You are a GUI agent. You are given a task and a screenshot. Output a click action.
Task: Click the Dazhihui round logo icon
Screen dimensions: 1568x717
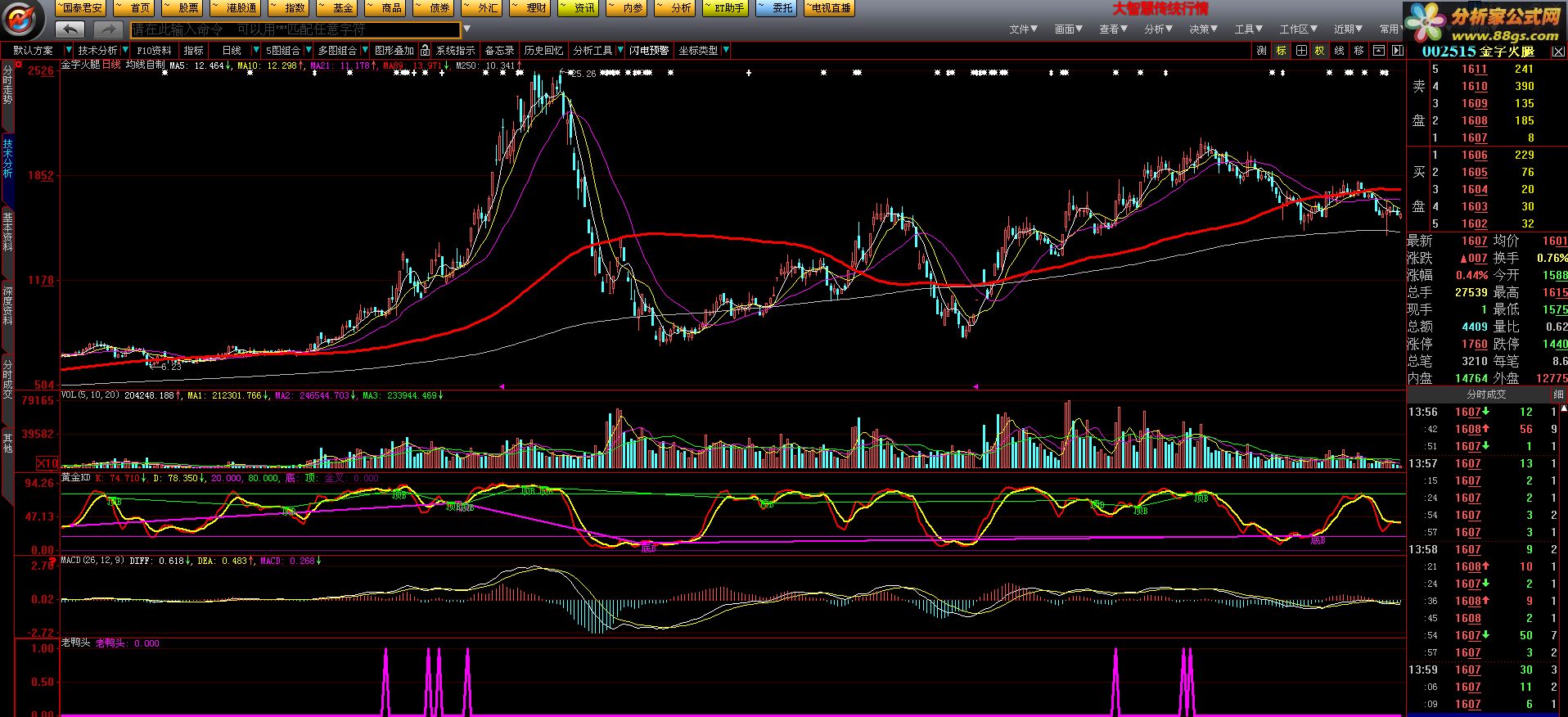point(22,20)
